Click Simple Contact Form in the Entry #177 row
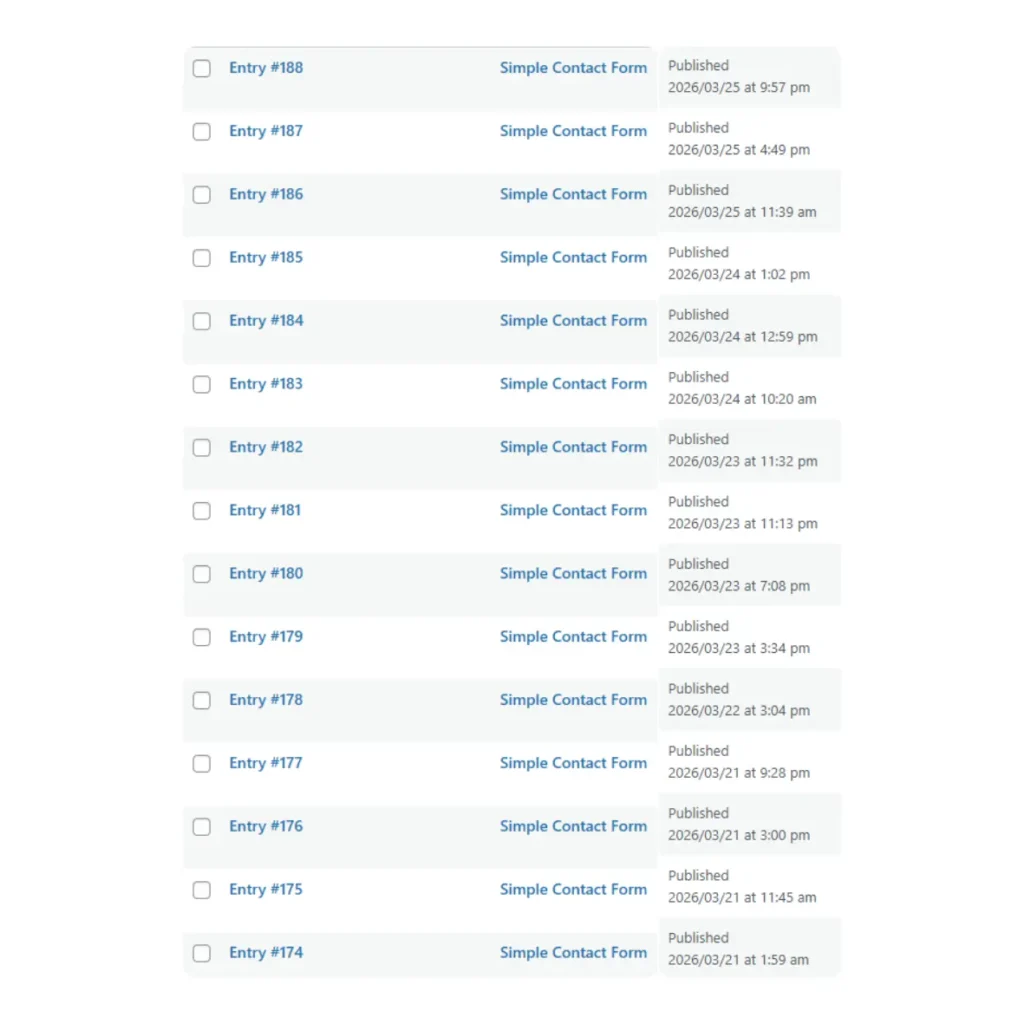The image size is (1024, 1024). tap(573, 763)
